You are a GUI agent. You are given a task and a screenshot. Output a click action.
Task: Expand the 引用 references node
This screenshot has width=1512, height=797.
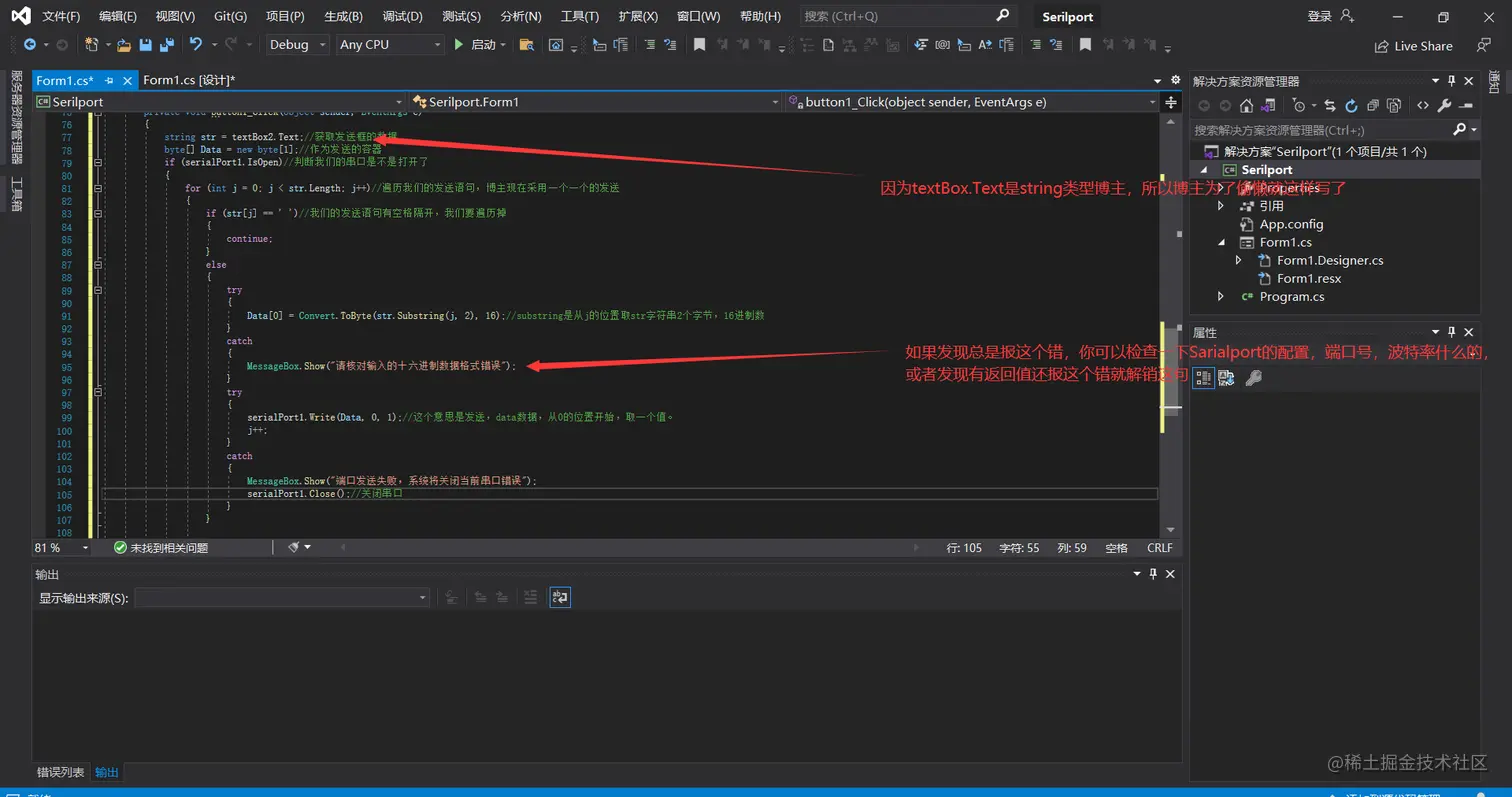(x=1220, y=206)
